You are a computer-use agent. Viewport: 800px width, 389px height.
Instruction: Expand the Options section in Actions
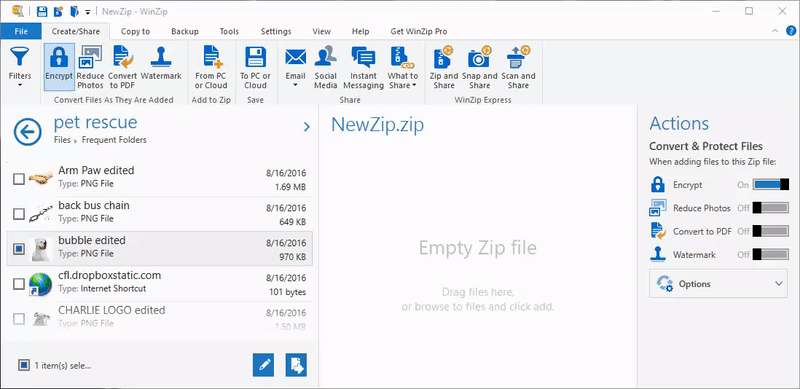pos(718,284)
